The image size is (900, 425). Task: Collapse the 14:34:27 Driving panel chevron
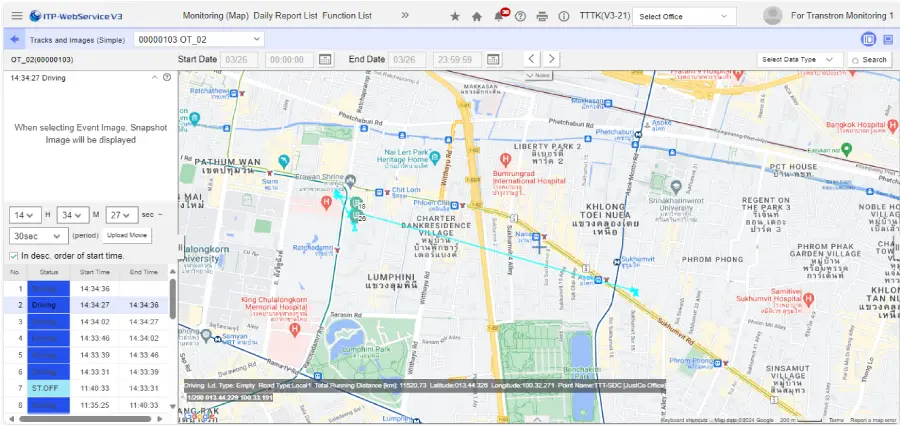coord(154,78)
